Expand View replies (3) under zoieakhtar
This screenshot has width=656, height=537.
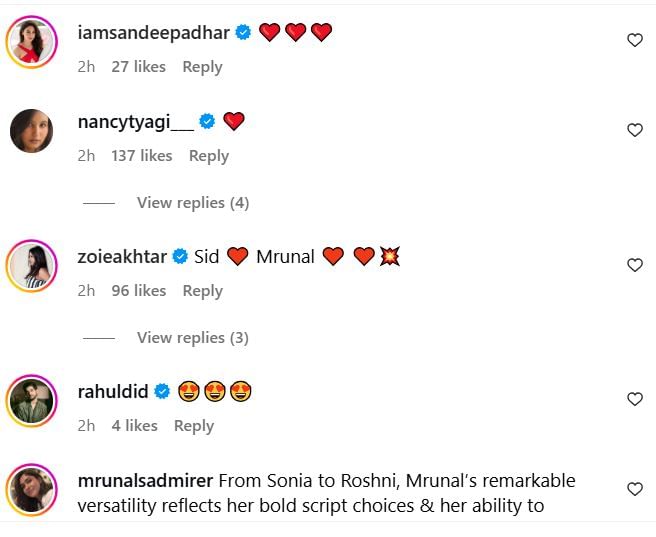[x=192, y=338]
